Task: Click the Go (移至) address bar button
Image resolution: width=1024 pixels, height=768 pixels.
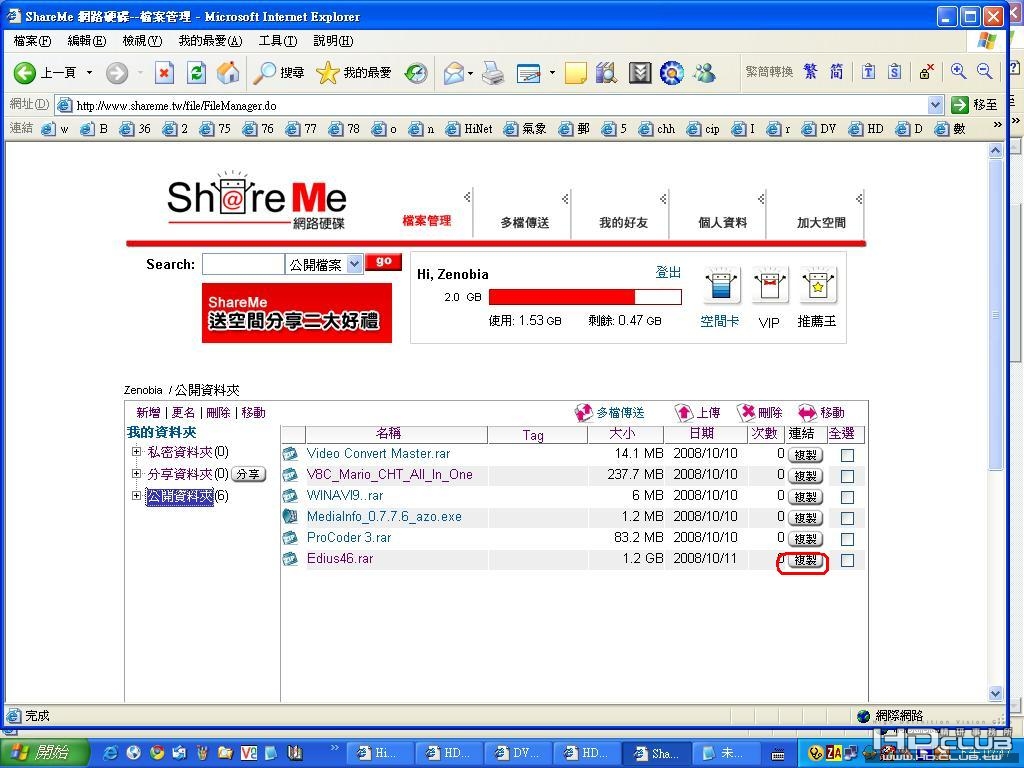Action: click(x=974, y=104)
